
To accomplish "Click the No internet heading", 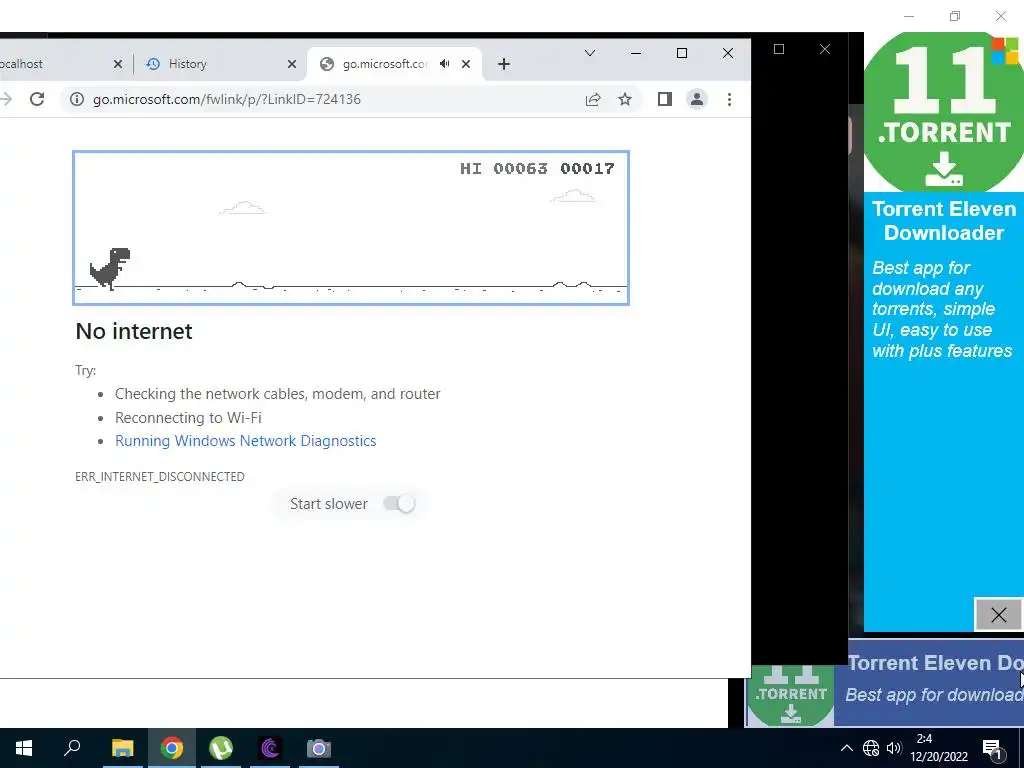I will 134,331.
